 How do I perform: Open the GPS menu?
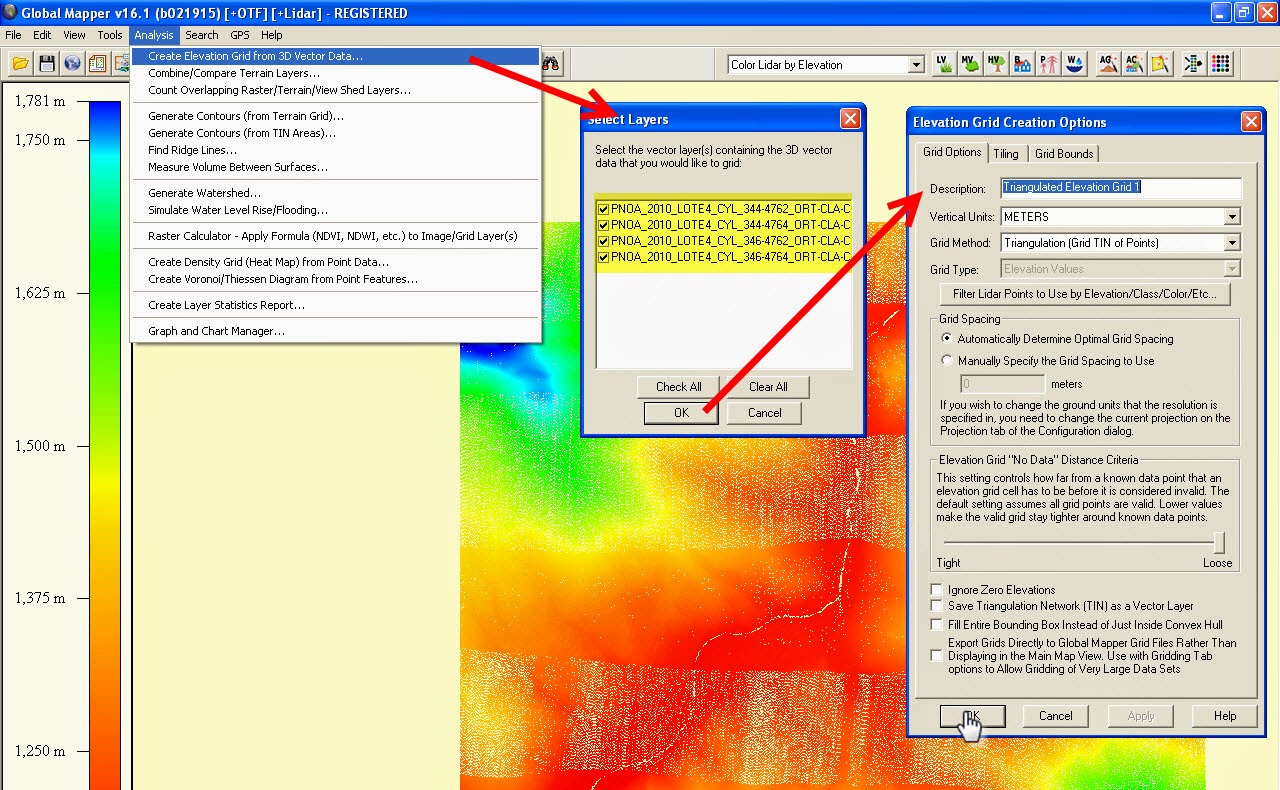coord(240,35)
